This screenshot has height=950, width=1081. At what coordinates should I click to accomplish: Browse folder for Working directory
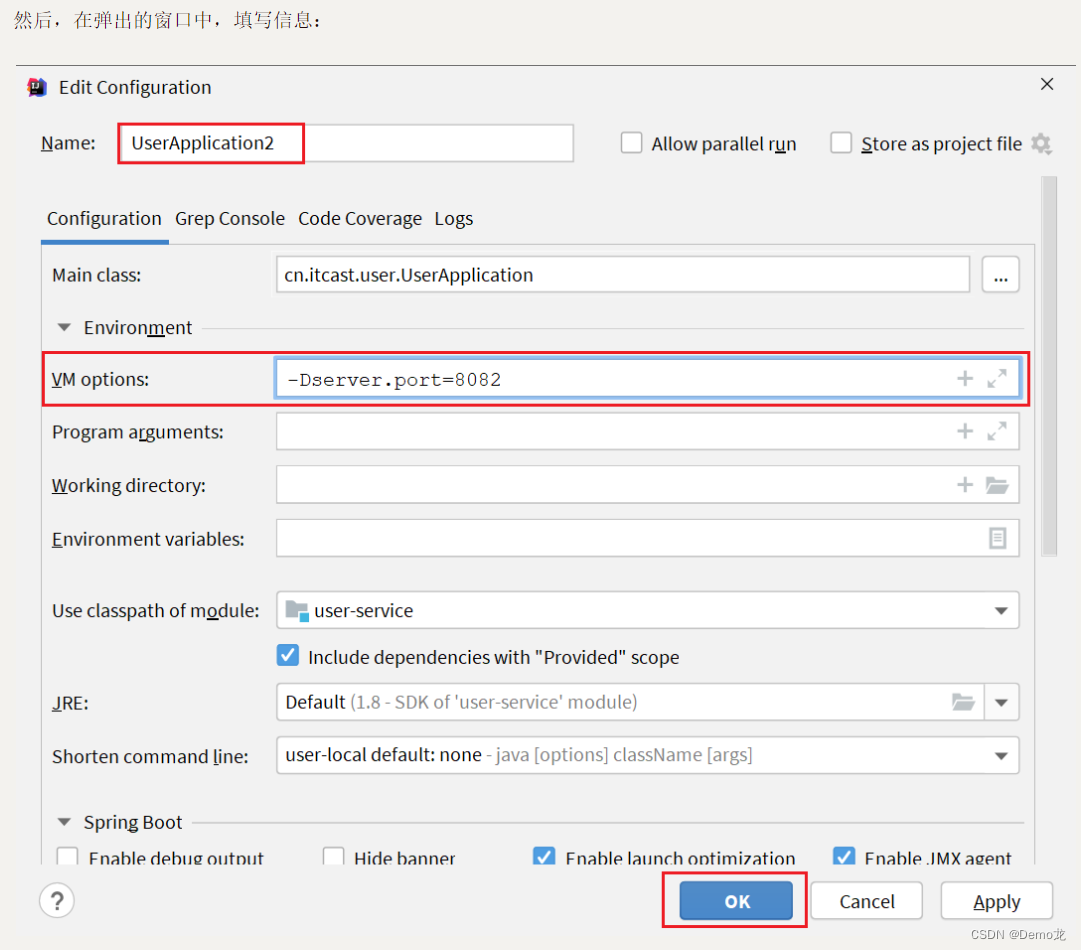pyautogui.click(x=997, y=485)
